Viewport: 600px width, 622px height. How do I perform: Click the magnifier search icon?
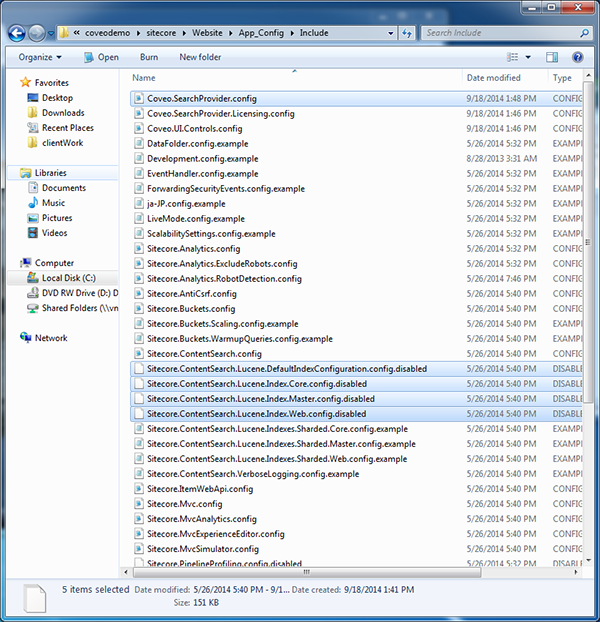tap(585, 33)
